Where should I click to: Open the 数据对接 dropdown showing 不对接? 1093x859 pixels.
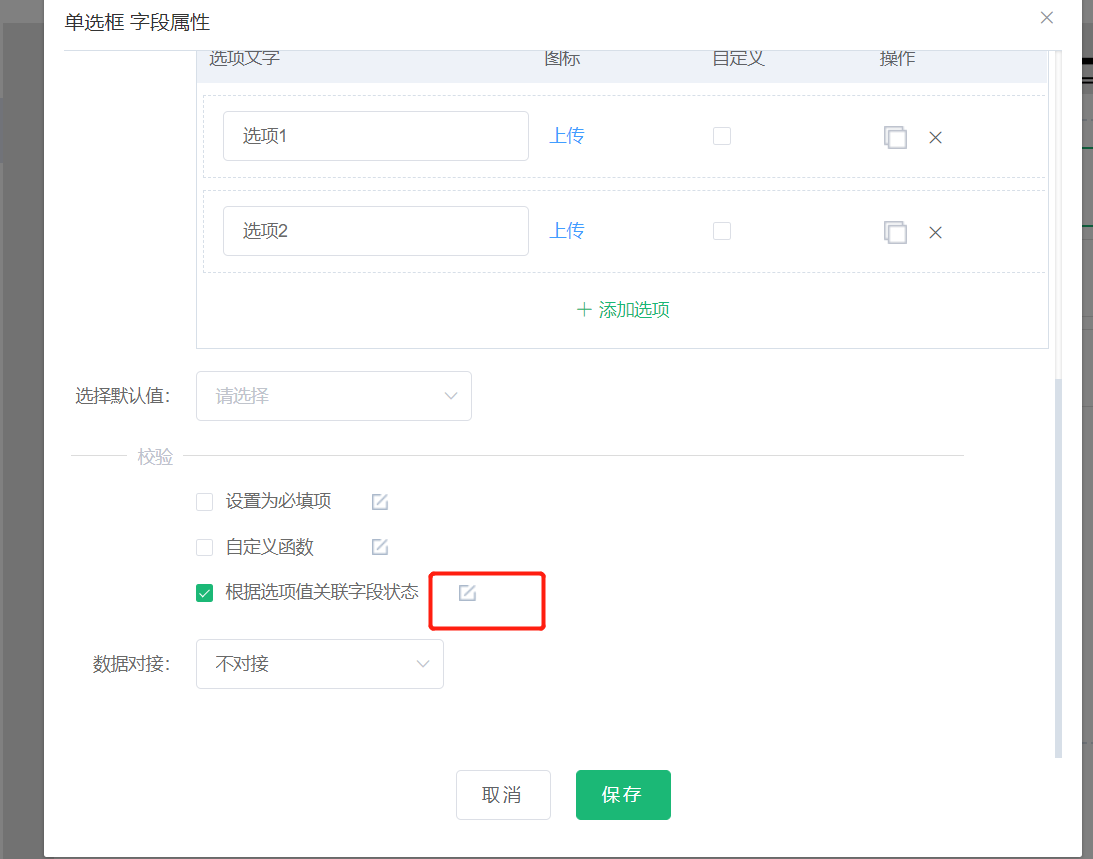coord(320,664)
